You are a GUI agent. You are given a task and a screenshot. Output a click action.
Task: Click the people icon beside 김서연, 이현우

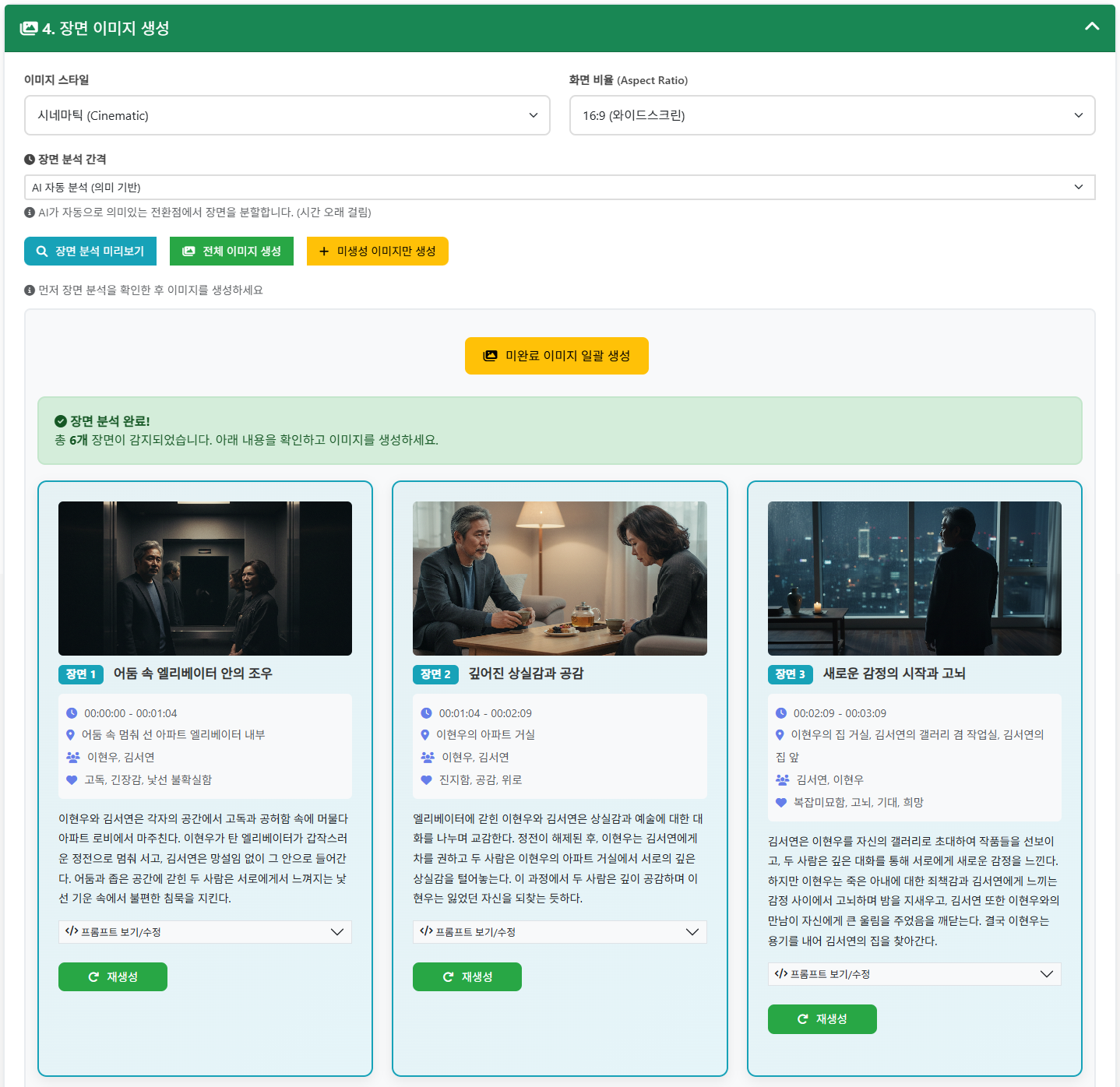click(783, 779)
